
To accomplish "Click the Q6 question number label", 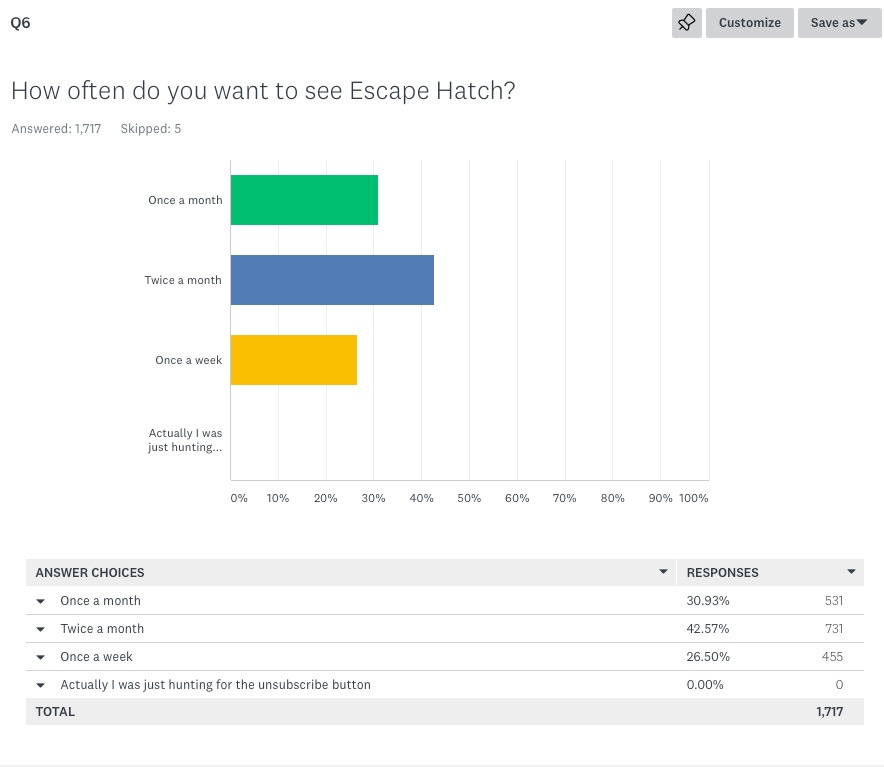I will pyautogui.click(x=20, y=23).
